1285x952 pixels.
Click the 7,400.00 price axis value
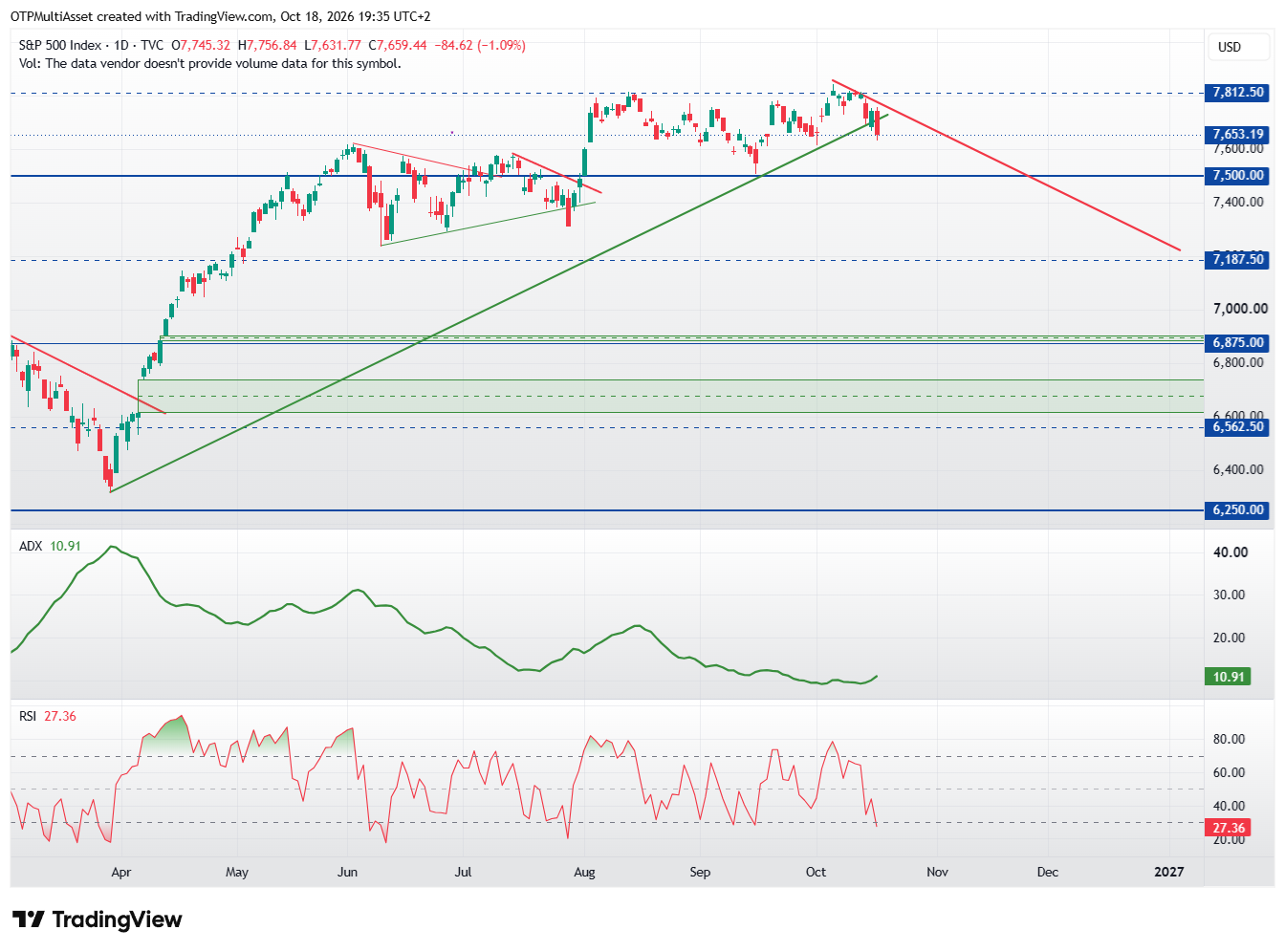[x=1238, y=202]
